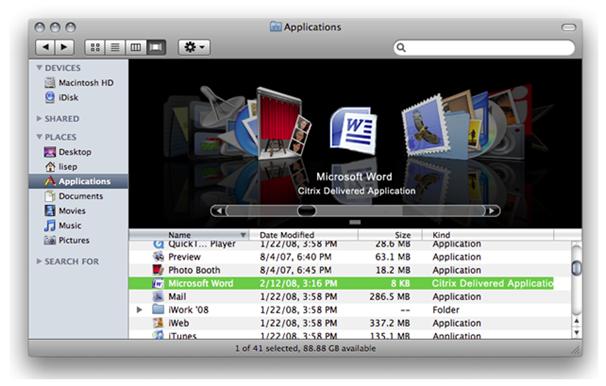This screenshot has width=606, height=386.
Task: Select the iWork '08 folder icon
Action: coord(158,309)
